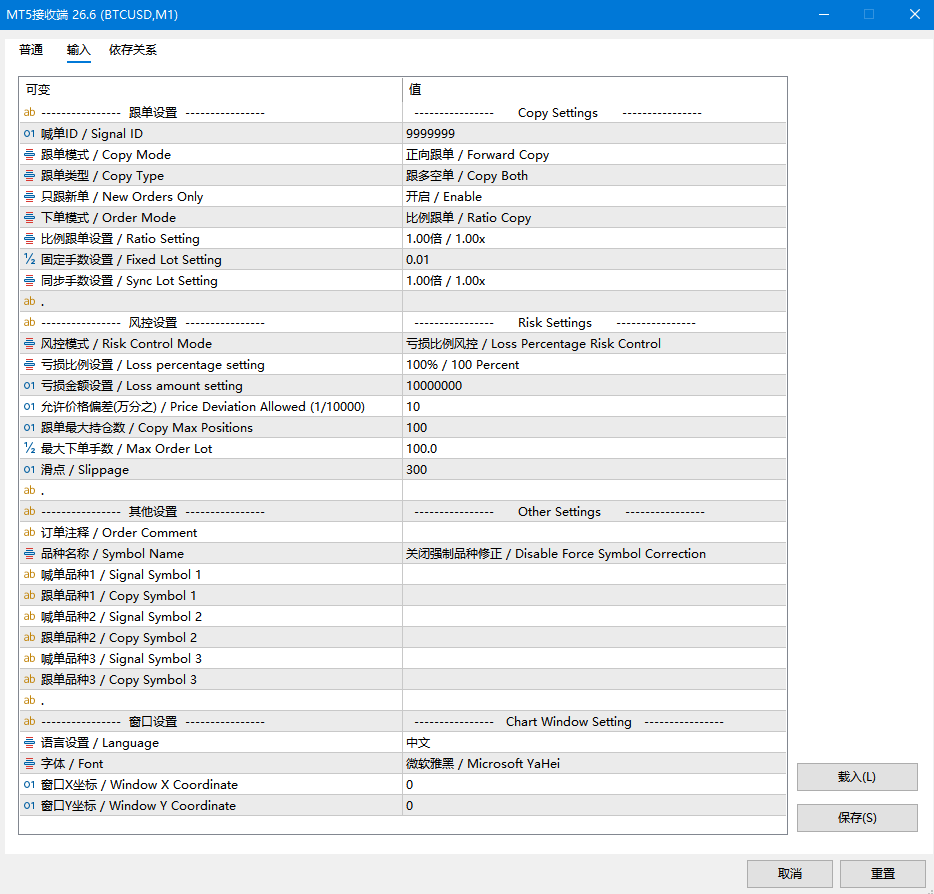Image resolution: width=934 pixels, height=894 pixels.
Task: Click the enum icon beside Copy Mode
Action: (x=29, y=155)
